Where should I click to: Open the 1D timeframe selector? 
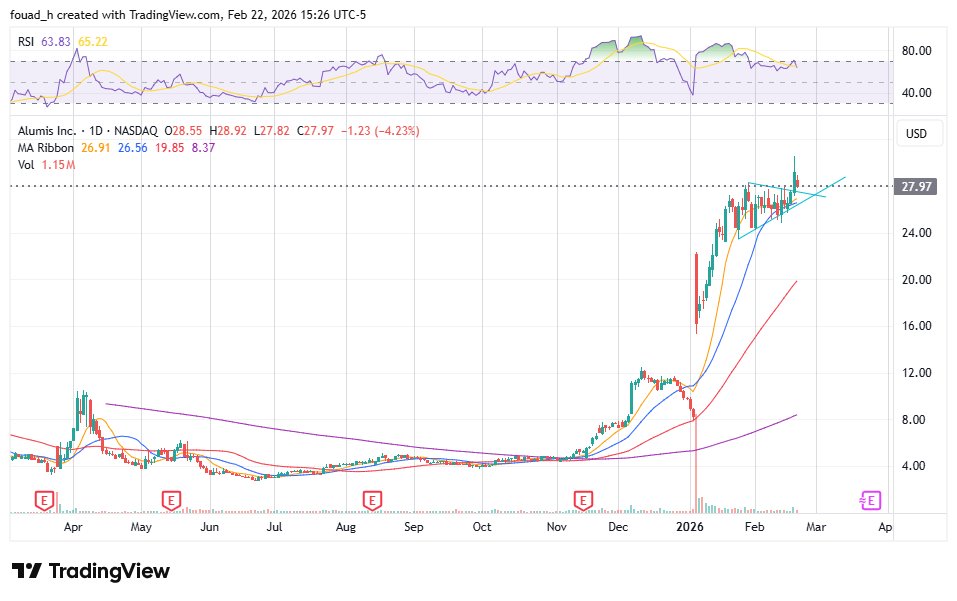97,129
